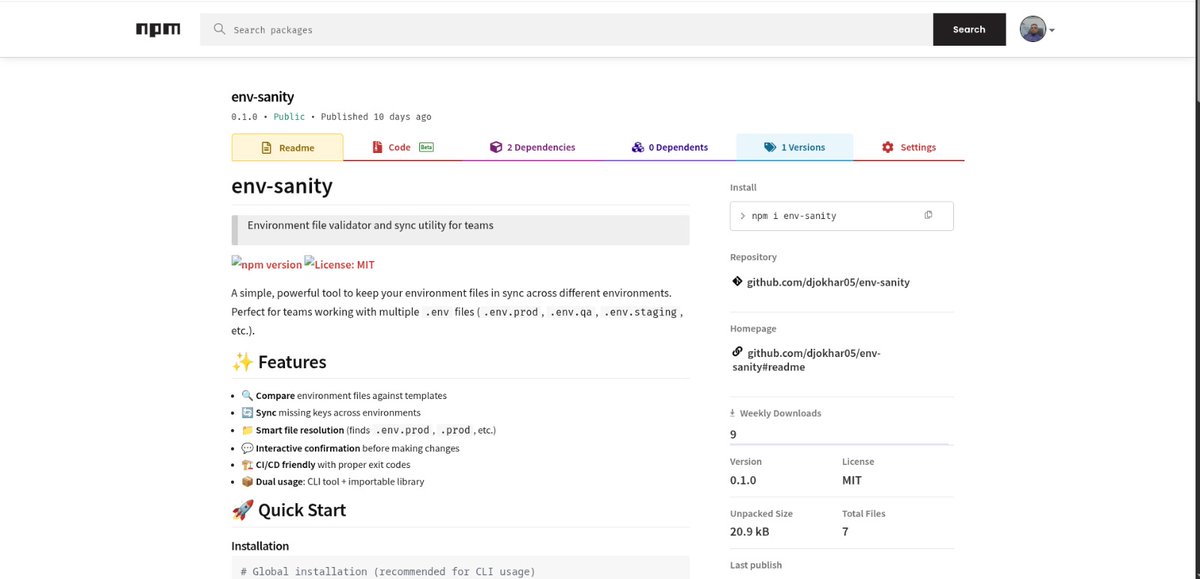Viewport: 1200px width, 579px height.
Task: Switch to the Code tab
Action: coord(398,146)
